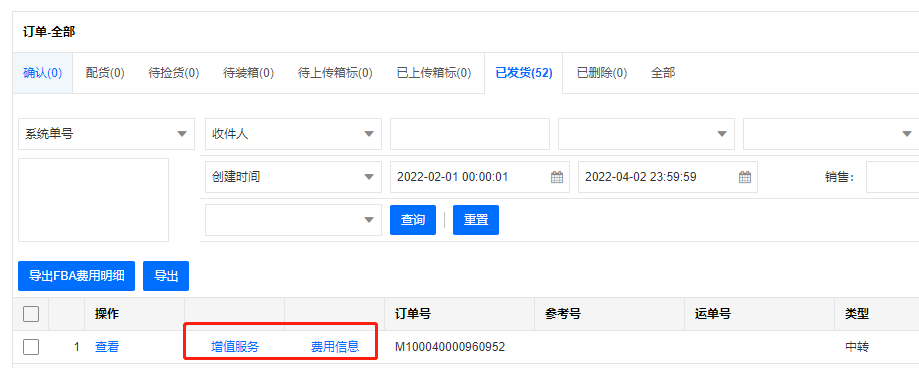Click the 重置 reset button
Screen dimensions: 919x368
click(476, 220)
